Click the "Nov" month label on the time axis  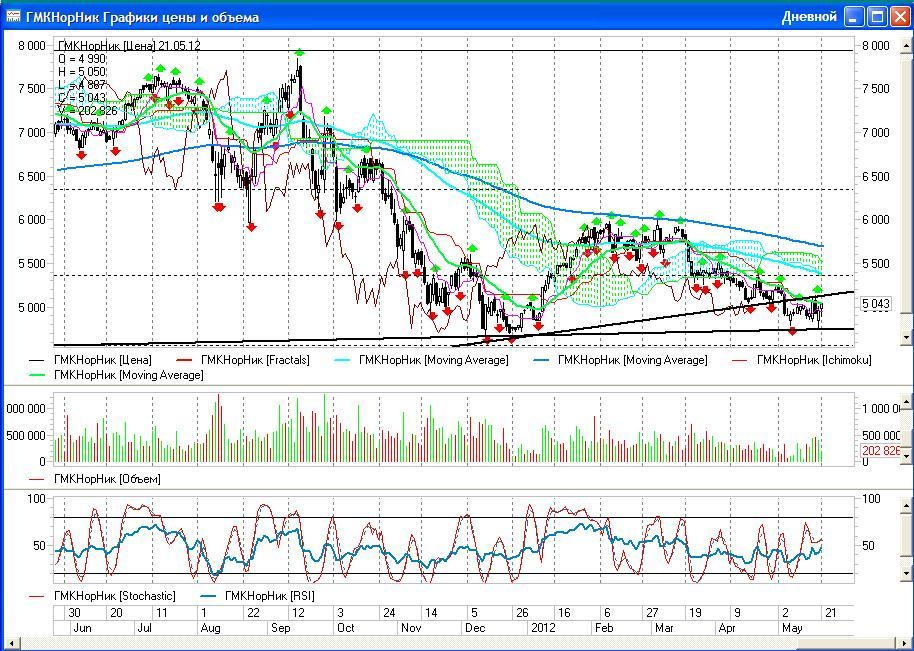click(411, 628)
